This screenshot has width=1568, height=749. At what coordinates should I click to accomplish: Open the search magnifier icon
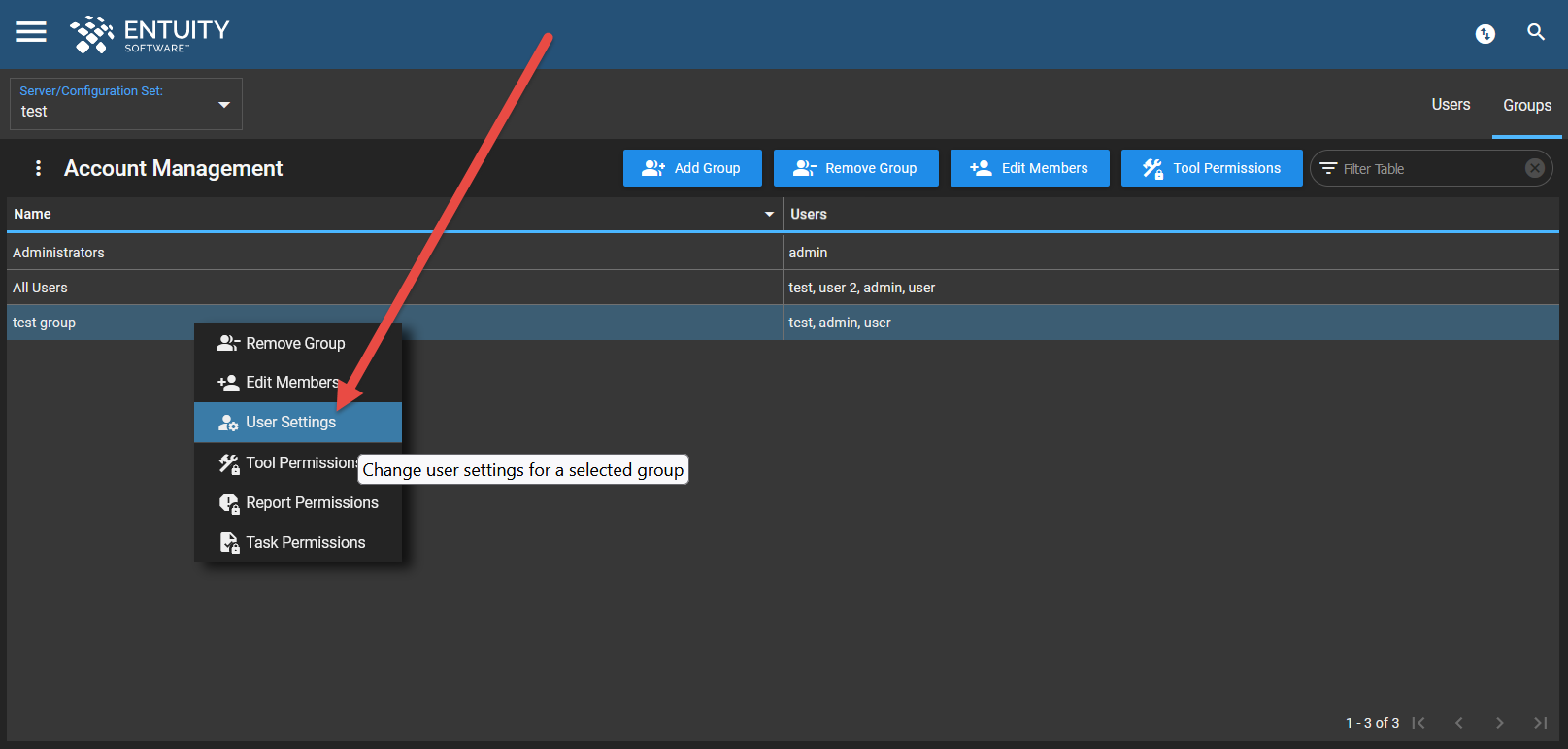click(1536, 32)
